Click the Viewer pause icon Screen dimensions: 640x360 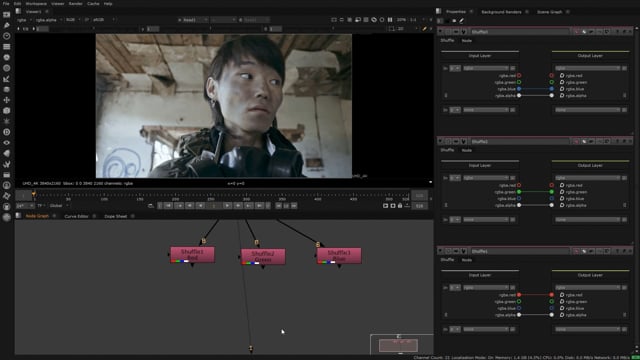pos(390,20)
